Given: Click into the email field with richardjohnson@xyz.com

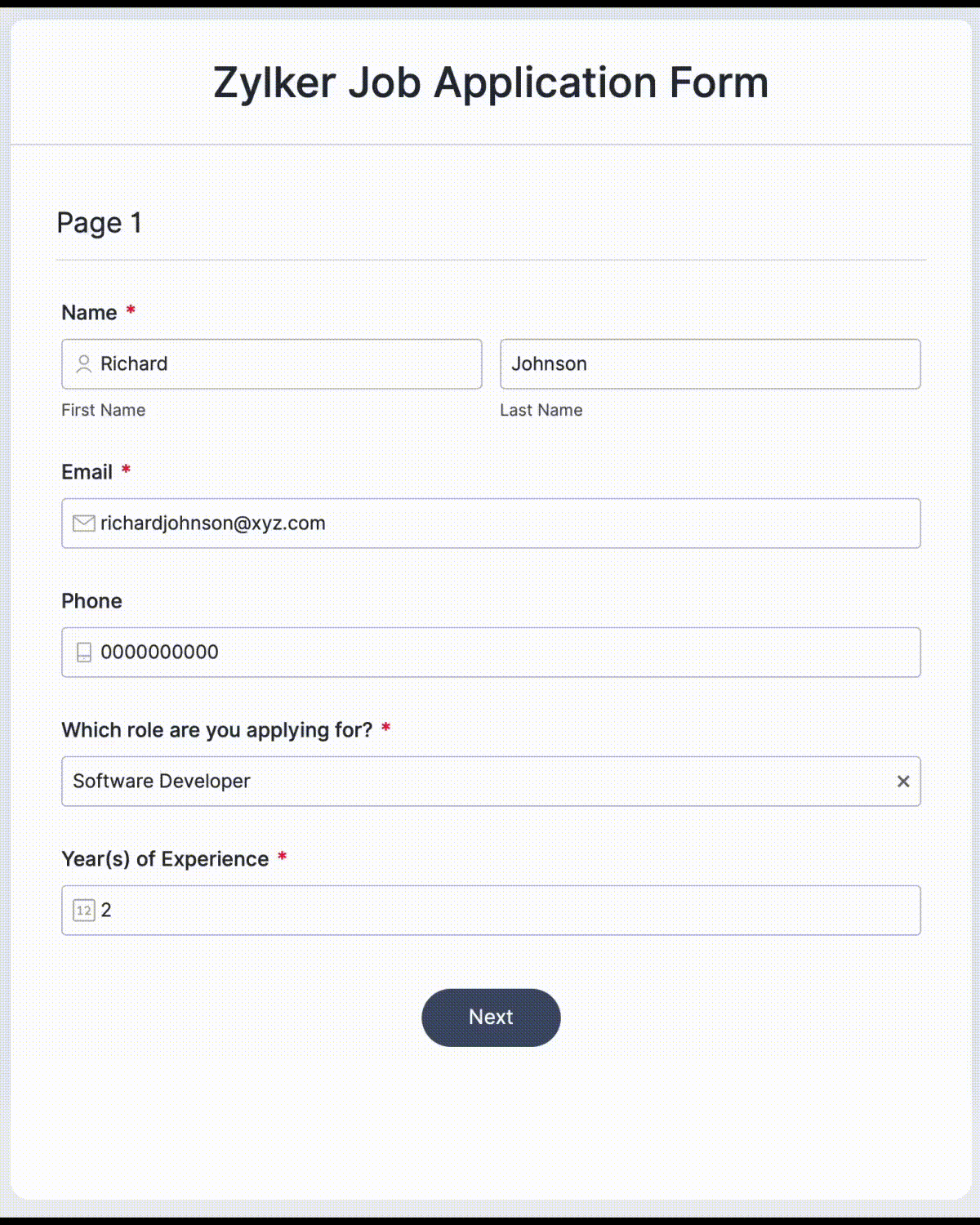Looking at the screenshot, I should pos(506,523).
